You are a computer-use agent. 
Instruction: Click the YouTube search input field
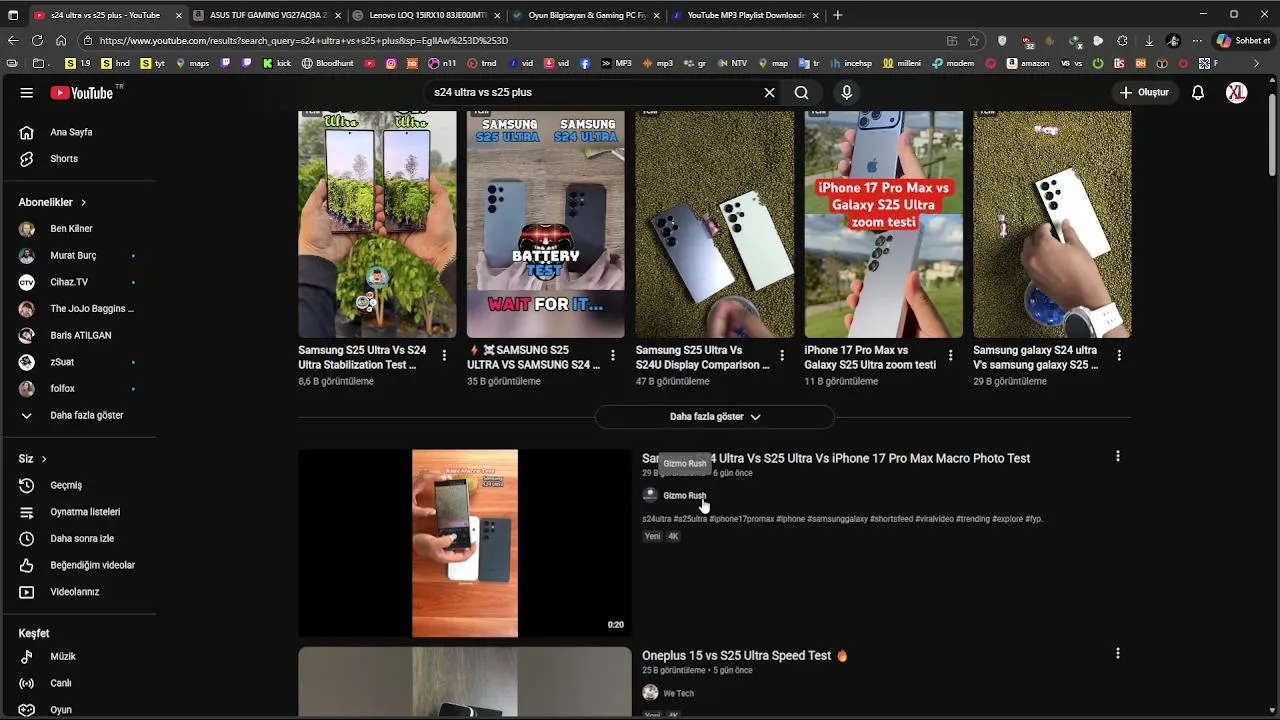(x=590, y=92)
